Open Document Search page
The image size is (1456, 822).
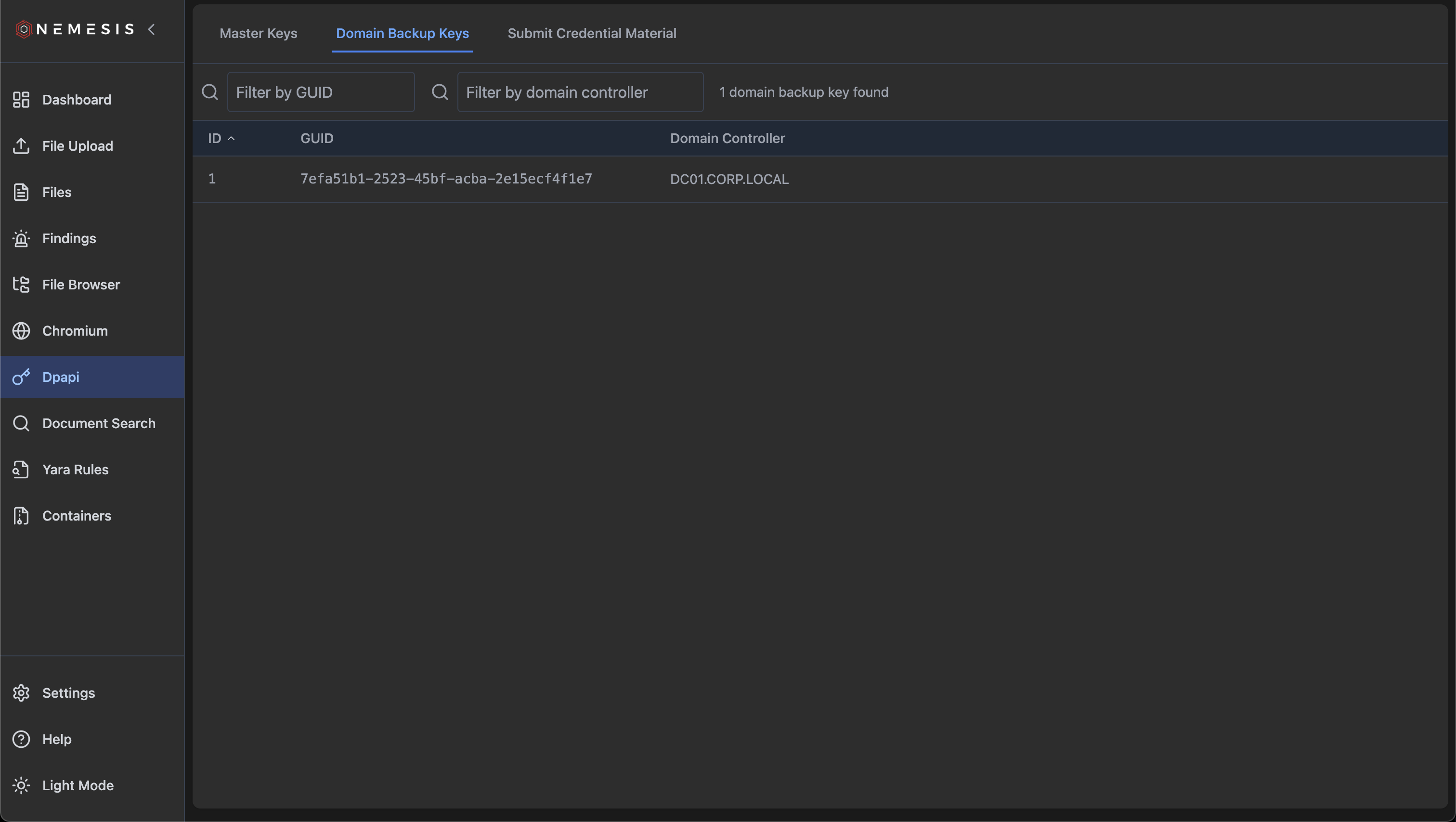(x=98, y=423)
